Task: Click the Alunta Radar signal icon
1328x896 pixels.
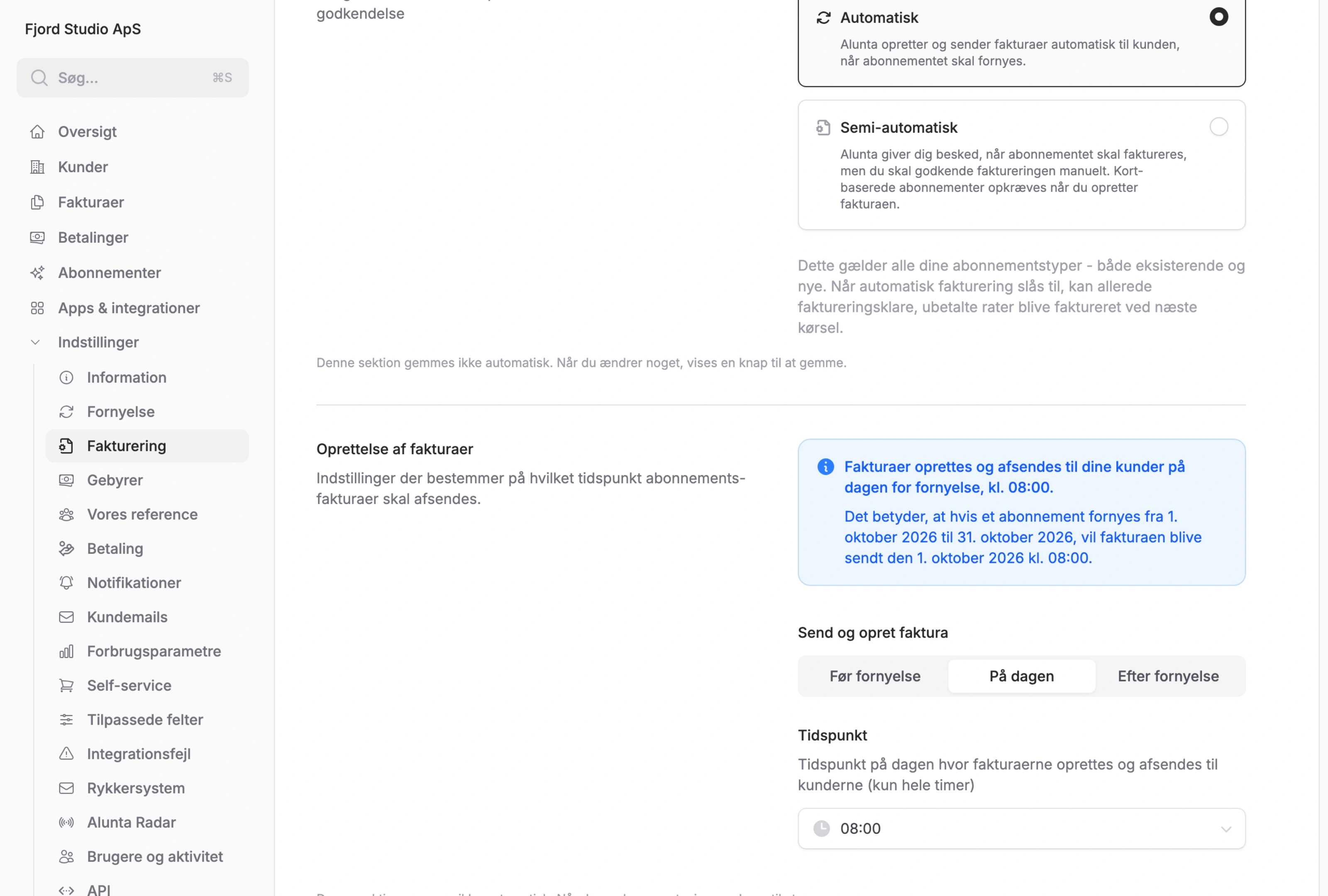Action: tap(66, 823)
